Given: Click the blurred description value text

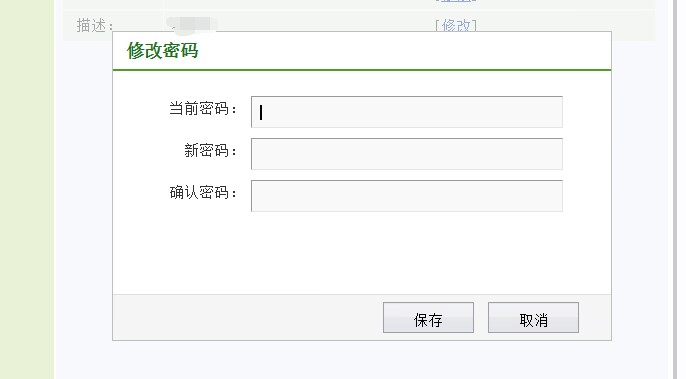Looking at the screenshot, I should point(192,25).
